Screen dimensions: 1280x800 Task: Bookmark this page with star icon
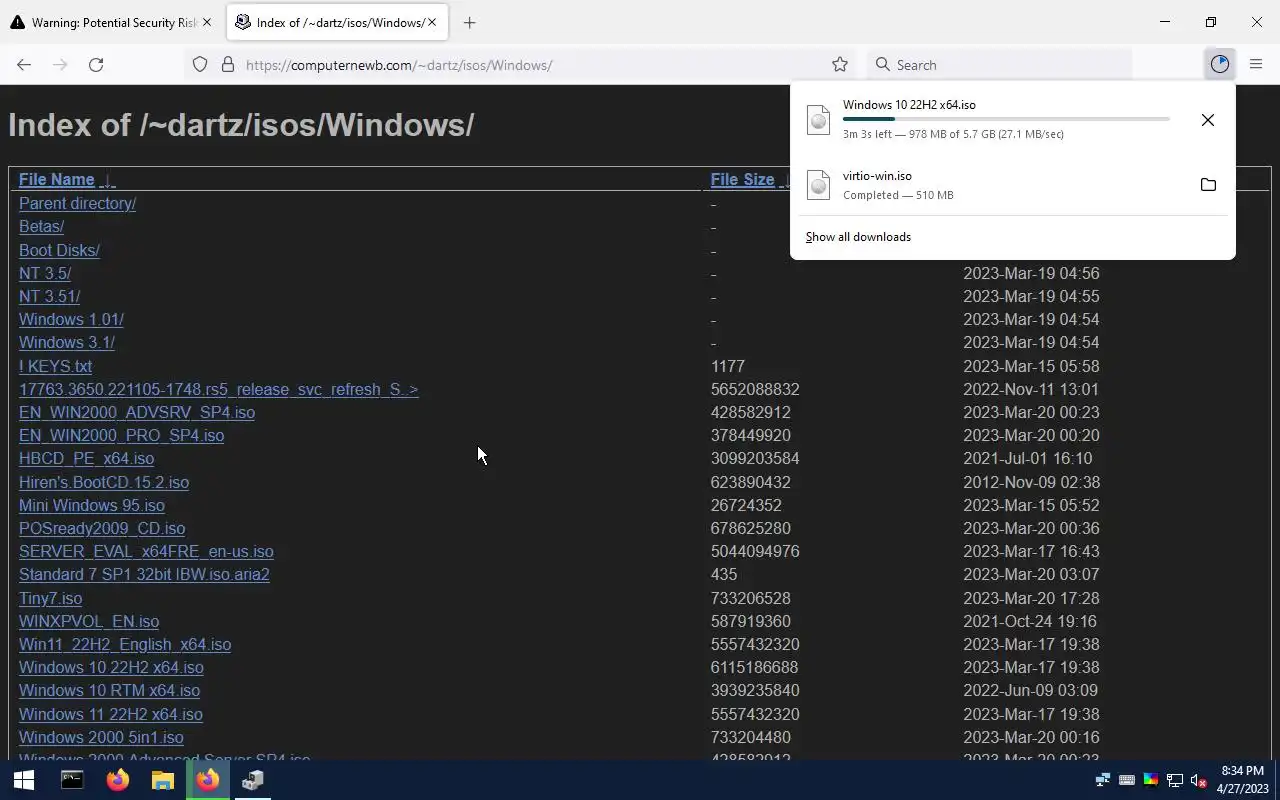click(840, 64)
